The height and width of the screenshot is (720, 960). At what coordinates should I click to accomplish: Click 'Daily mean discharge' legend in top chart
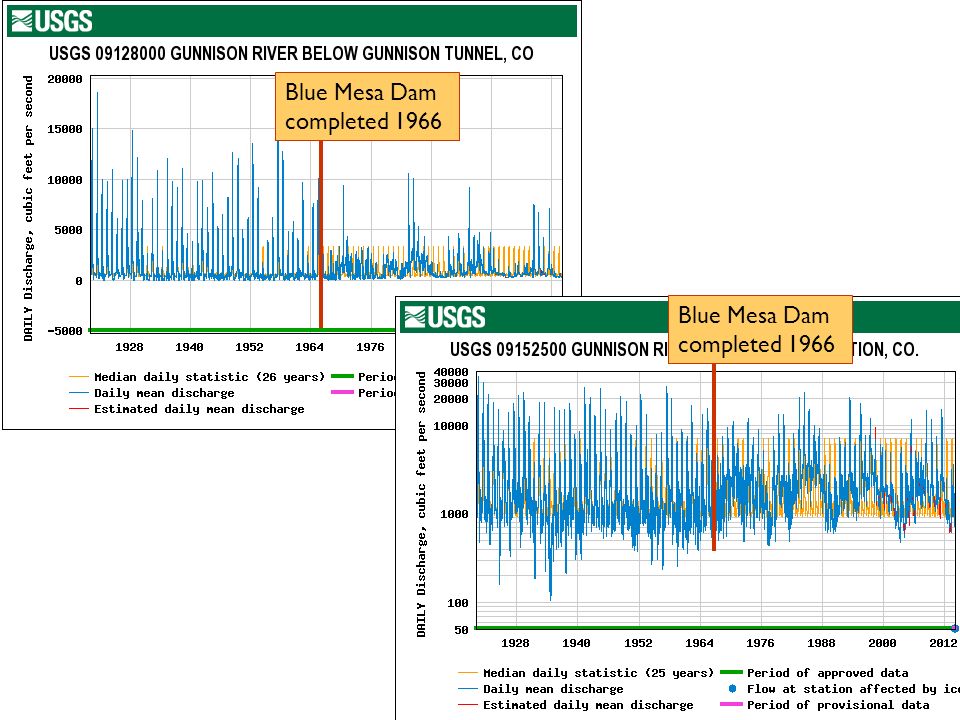click(x=151, y=392)
